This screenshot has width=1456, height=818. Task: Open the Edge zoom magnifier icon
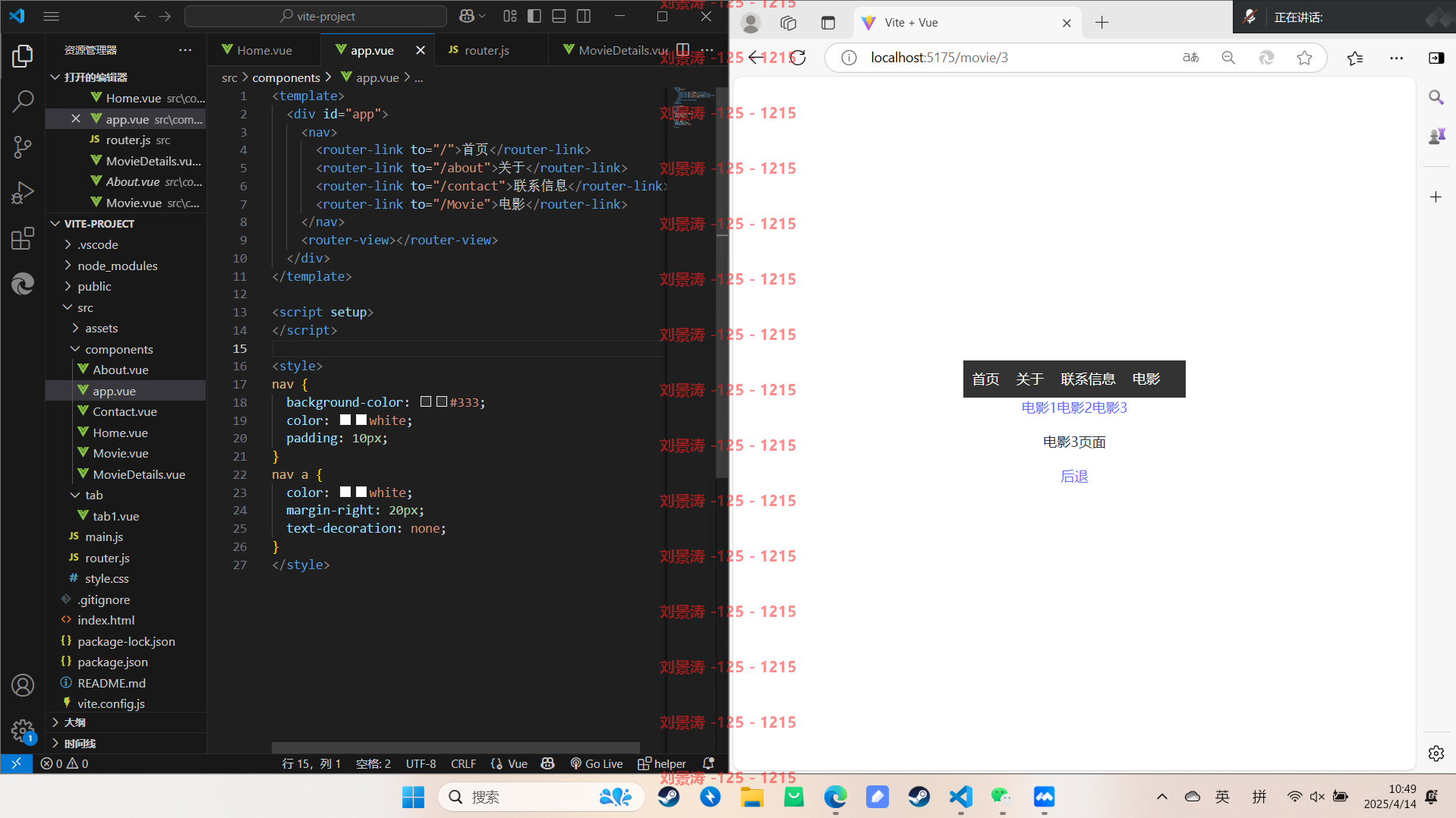coord(1228,58)
